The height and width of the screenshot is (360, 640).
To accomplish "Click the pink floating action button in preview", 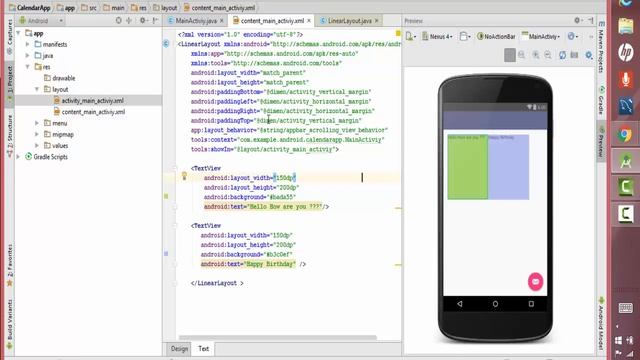I will click(x=536, y=282).
